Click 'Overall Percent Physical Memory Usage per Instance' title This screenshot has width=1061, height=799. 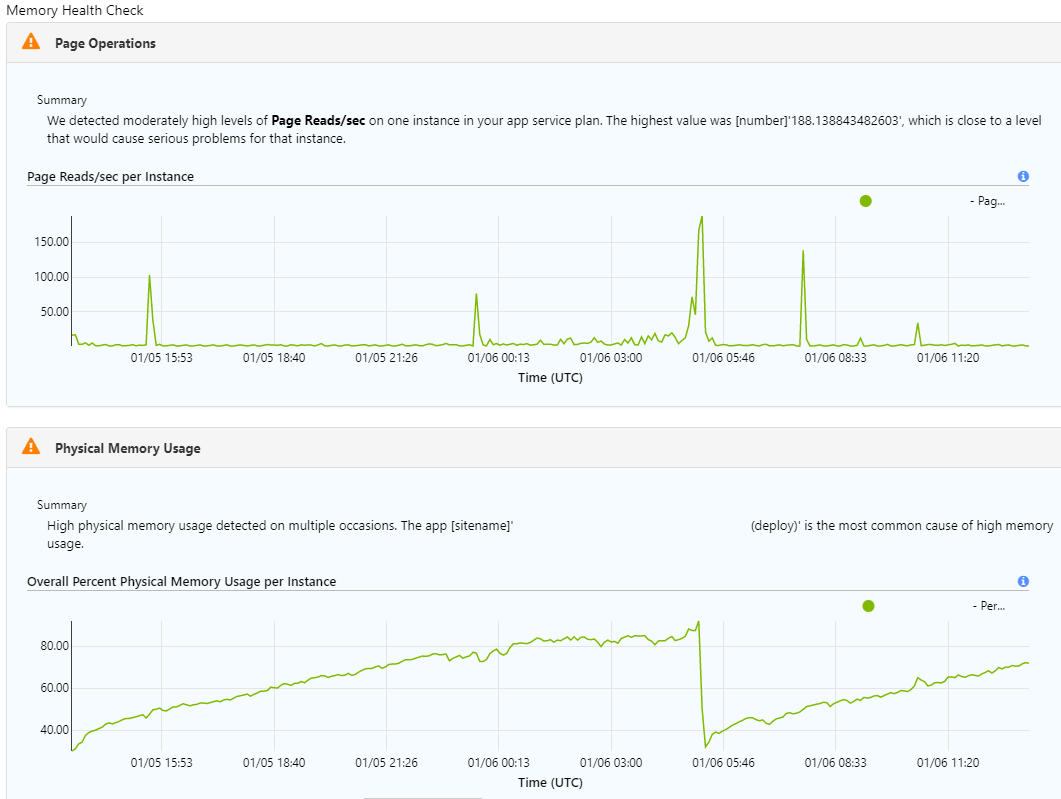tap(181, 581)
